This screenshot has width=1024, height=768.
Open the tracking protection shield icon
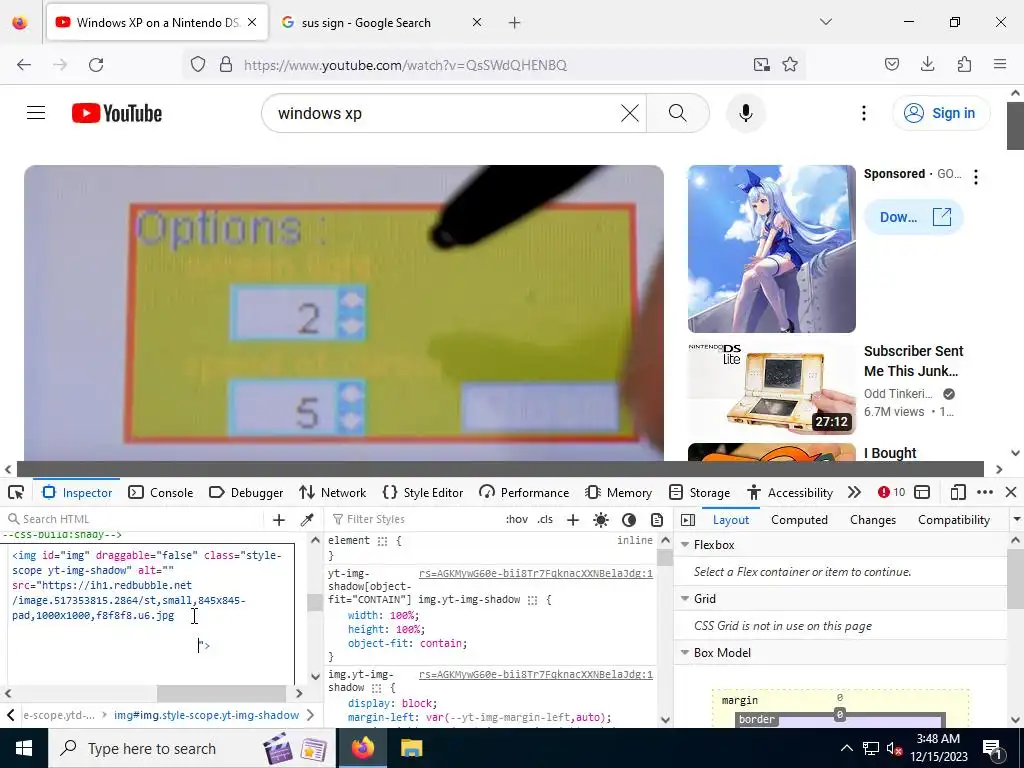coord(198,65)
